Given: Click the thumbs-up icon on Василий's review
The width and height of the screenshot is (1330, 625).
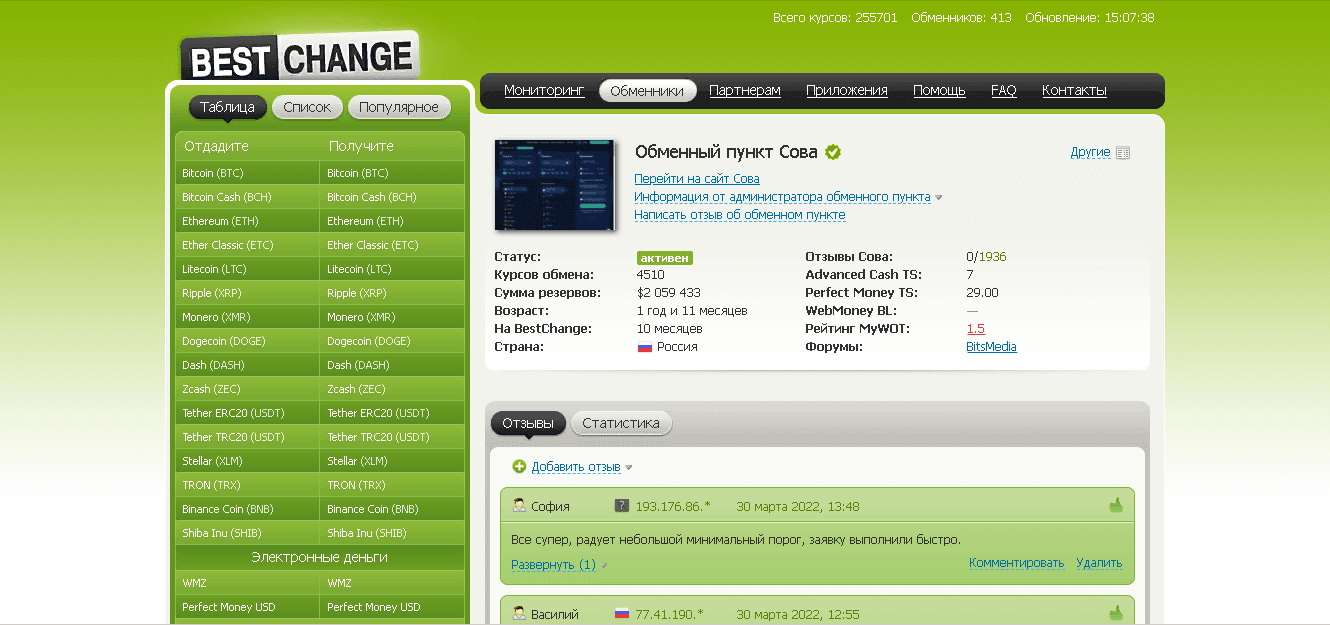Looking at the screenshot, I should (x=1116, y=613).
